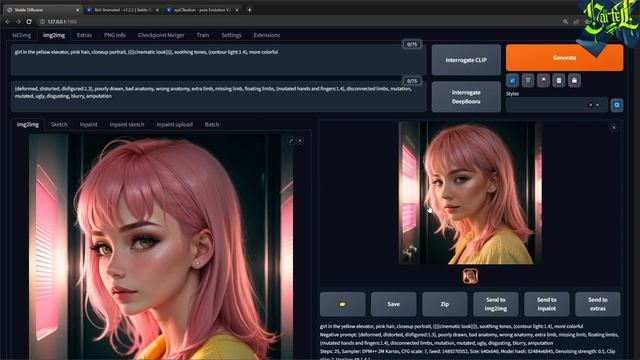Go to the Checkpoint Merger tab
This screenshot has width=640, height=360.
(x=161, y=35)
